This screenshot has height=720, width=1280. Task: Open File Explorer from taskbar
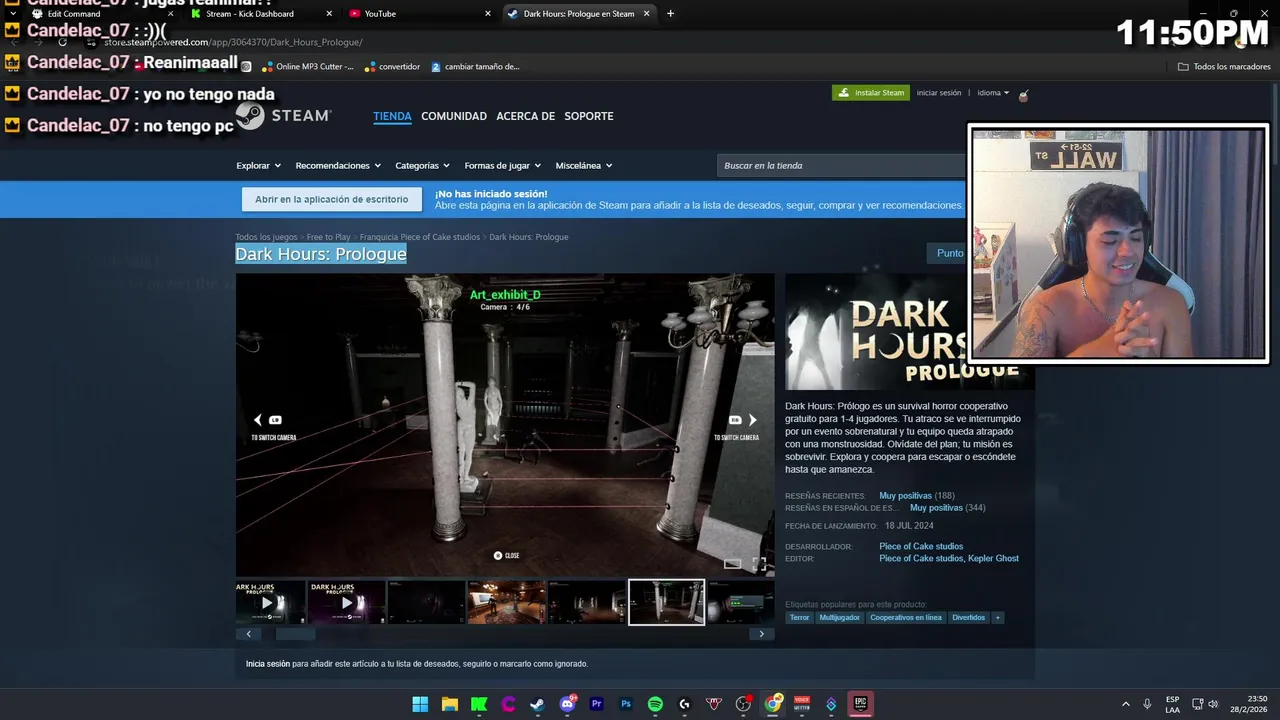click(450, 704)
